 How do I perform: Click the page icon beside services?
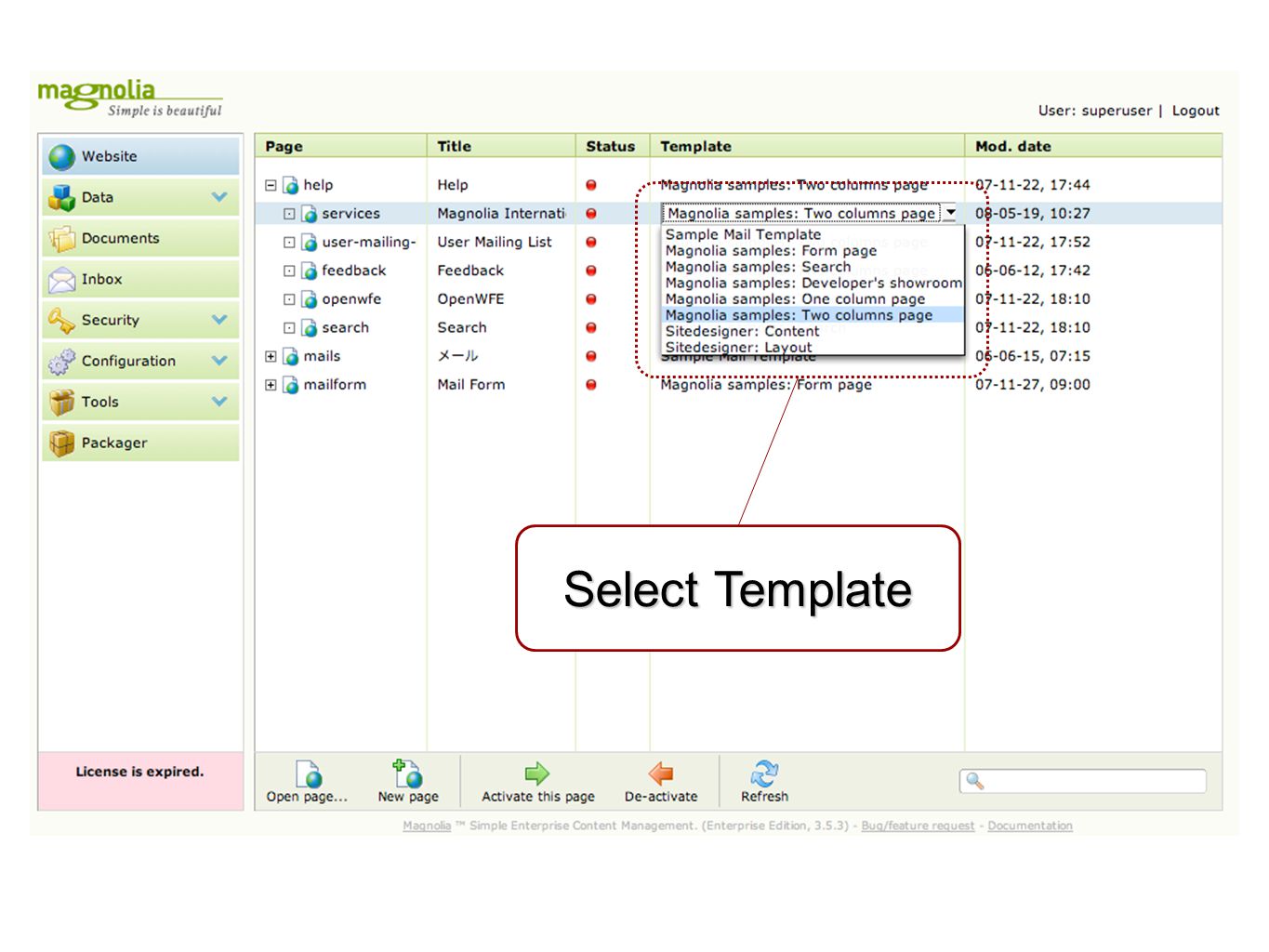click(x=310, y=214)
